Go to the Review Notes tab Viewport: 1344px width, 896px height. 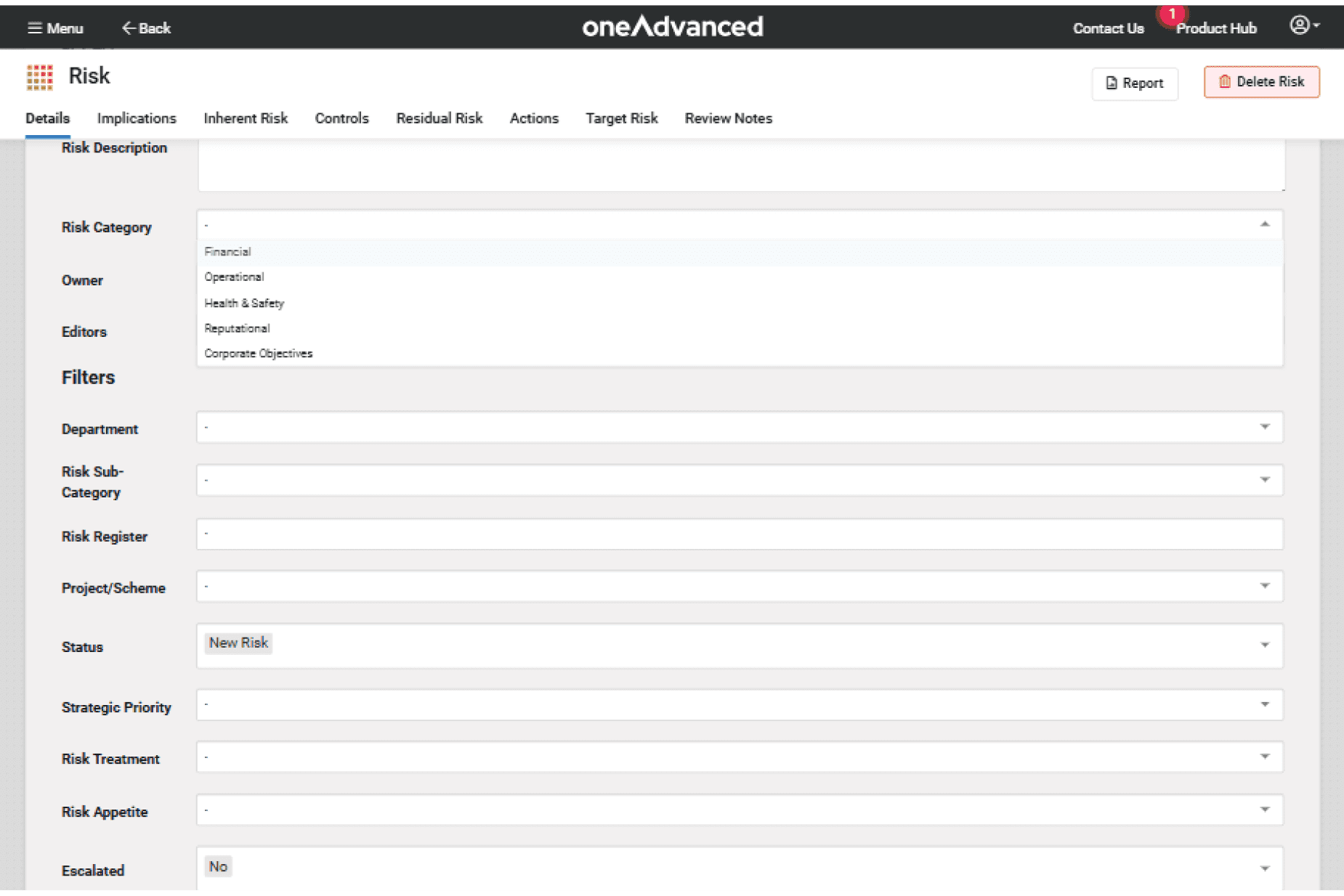coord(728,118)
